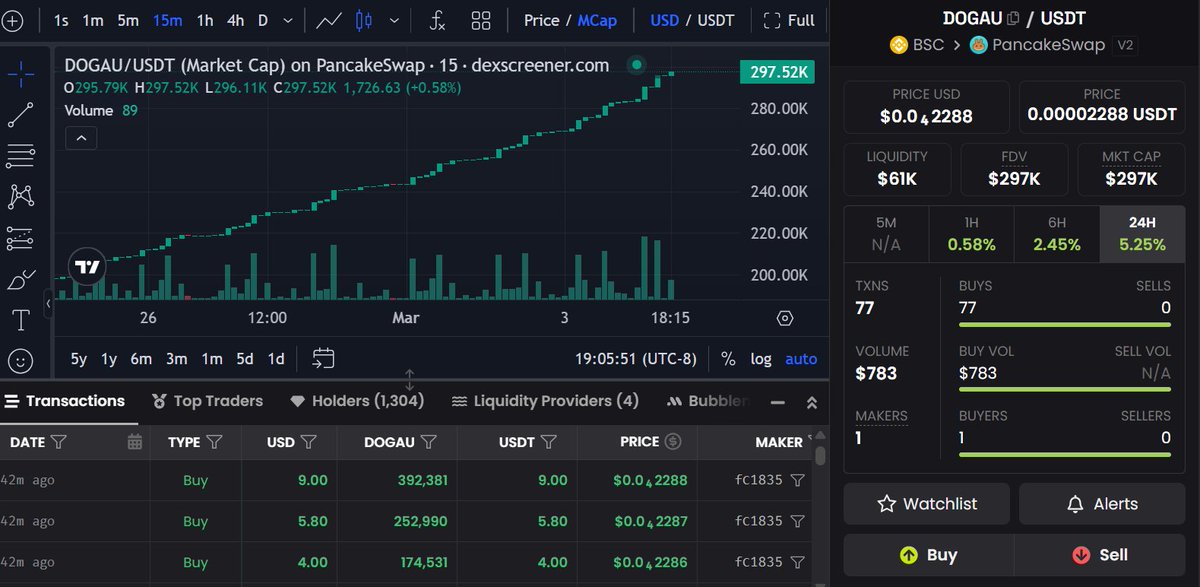Viewport: 1200px width, 587px height.
Task: Filter transactions by TYPE funnel icon
Action: pos(214,441)
